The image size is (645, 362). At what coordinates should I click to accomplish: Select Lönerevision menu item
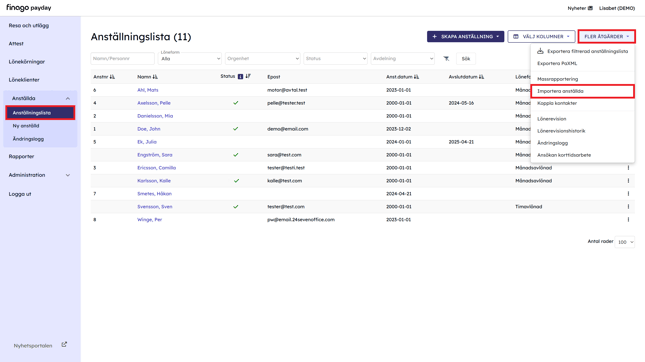pyautogui.click(x=552, y=119)
